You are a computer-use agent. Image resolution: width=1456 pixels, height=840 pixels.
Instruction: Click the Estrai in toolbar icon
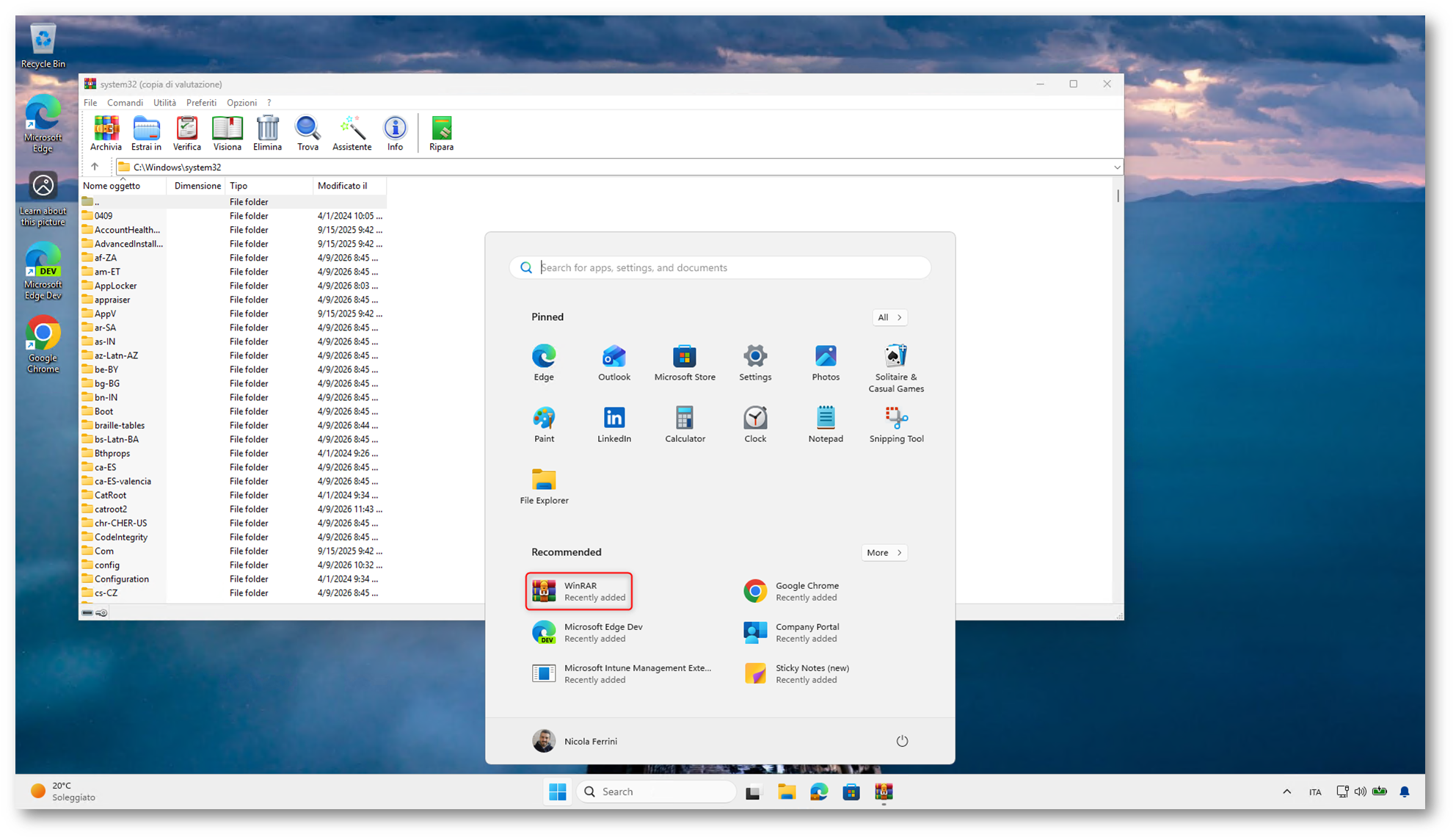click(x=146, y=134)
